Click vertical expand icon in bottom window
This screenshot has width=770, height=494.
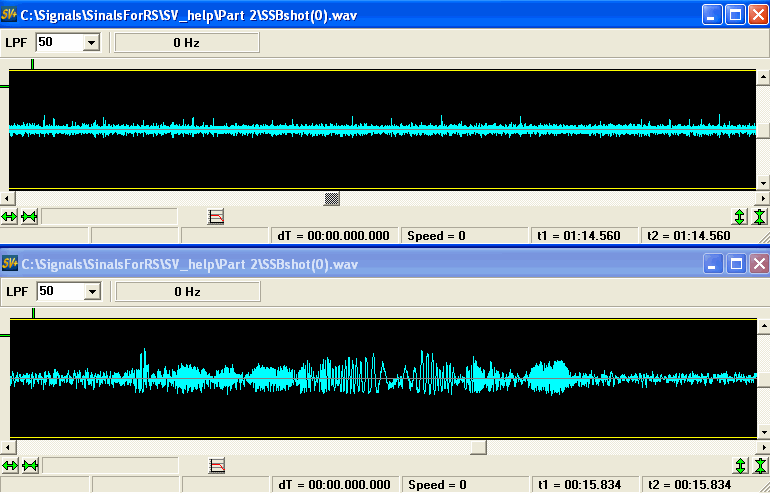(740, 466)
